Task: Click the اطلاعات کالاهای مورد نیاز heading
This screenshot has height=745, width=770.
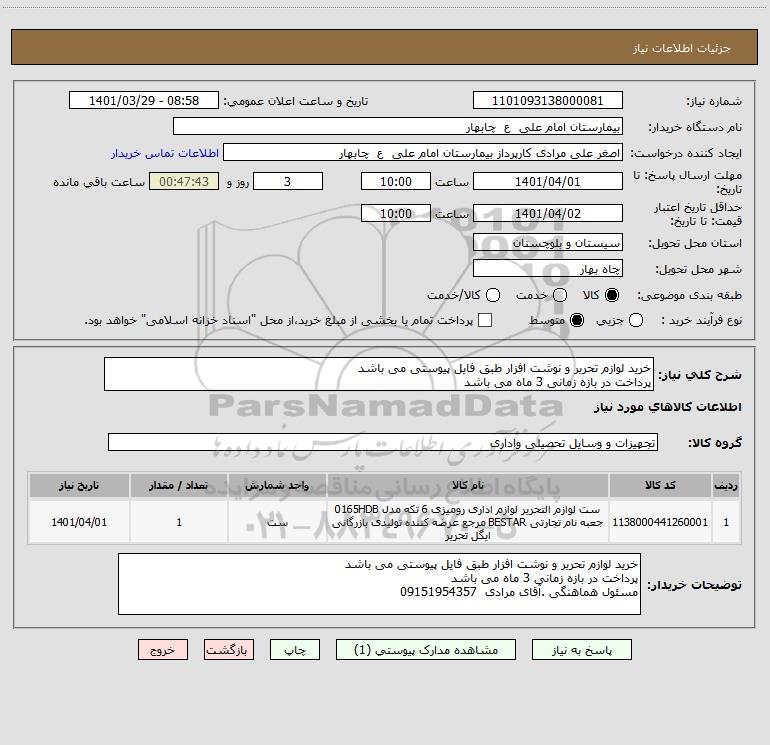Action: click(x=667, y=407)
